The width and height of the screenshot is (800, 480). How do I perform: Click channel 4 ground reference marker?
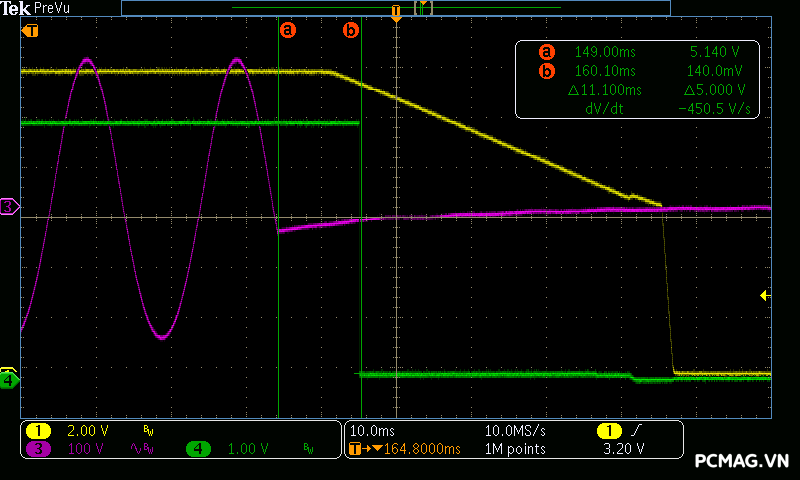pyautogui.click(x=9, y=380)
